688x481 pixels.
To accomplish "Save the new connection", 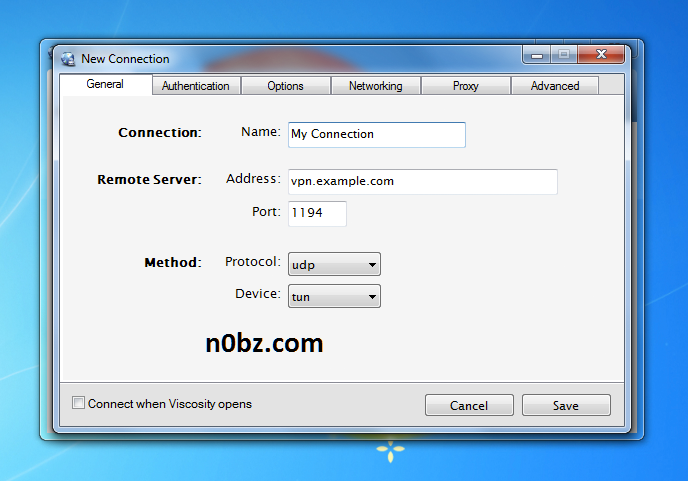I will click(566, 405).
